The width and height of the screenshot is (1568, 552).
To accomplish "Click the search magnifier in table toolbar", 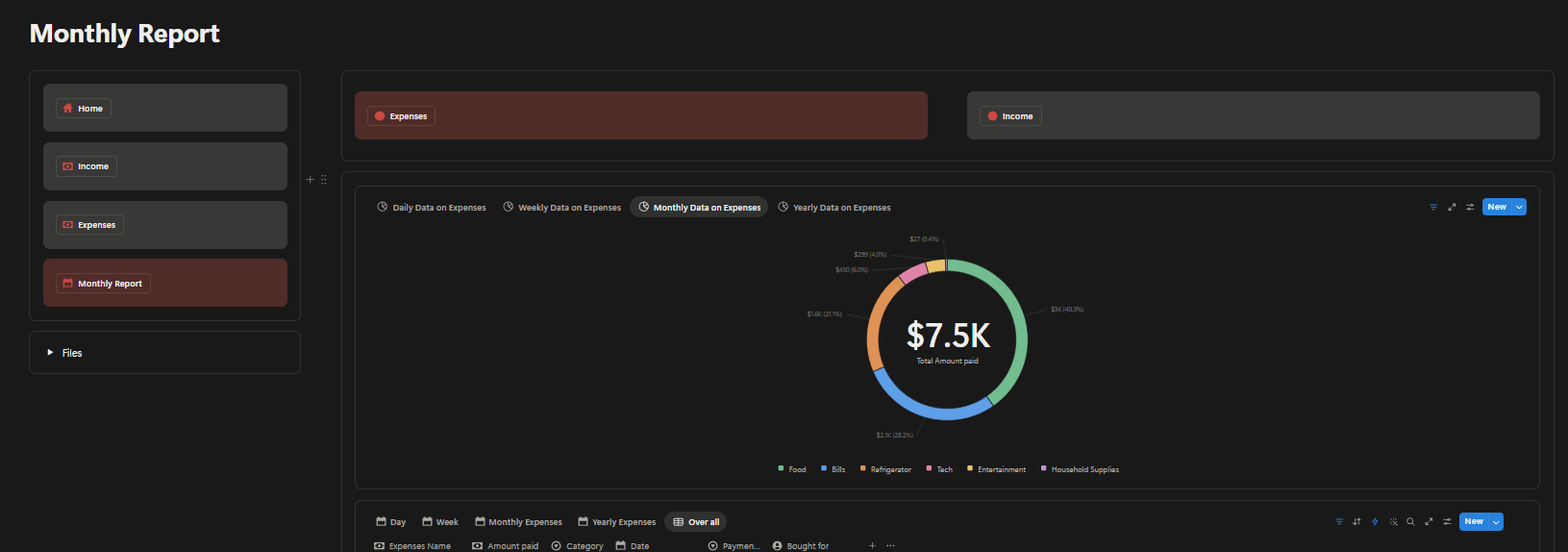I will (1410, 522).
